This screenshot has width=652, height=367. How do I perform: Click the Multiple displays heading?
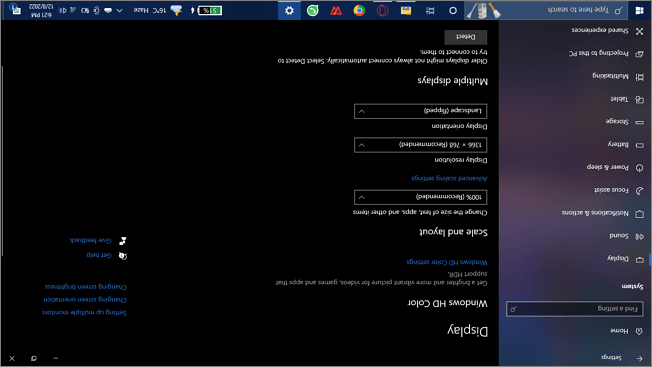click(x=452, y=81)
